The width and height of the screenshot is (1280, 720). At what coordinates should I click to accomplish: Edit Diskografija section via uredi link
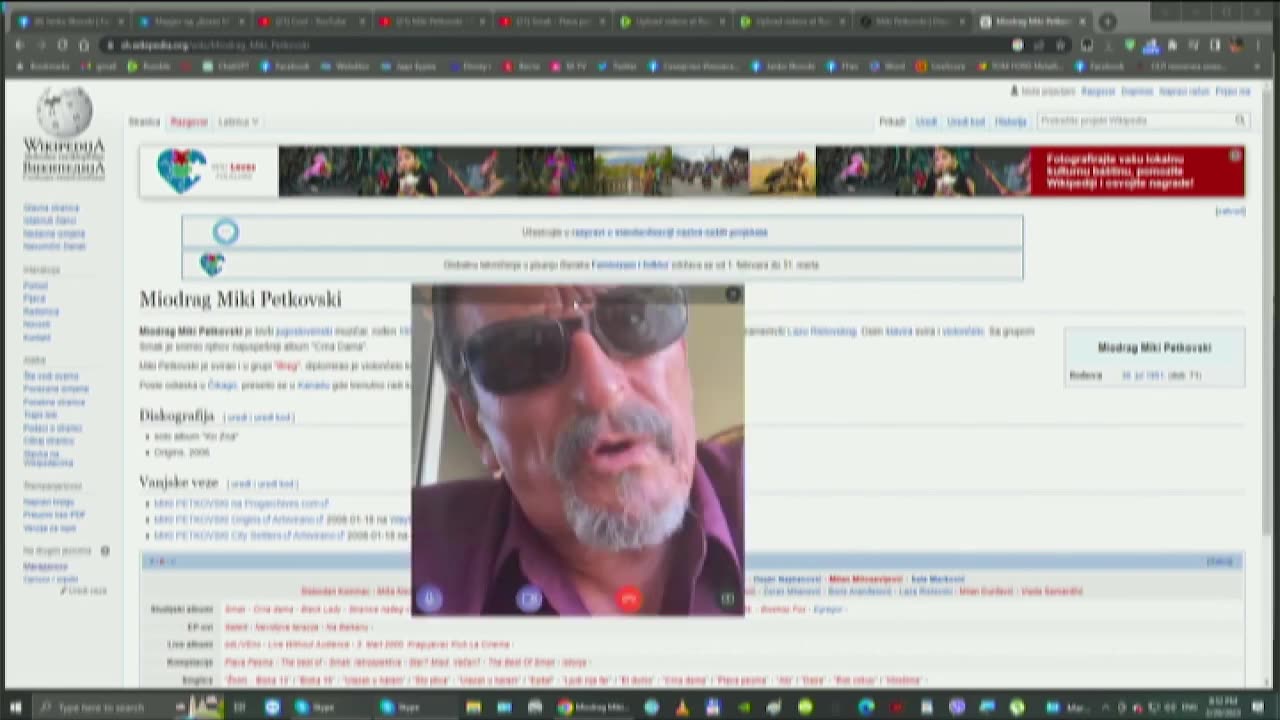[x=236, y=417]
